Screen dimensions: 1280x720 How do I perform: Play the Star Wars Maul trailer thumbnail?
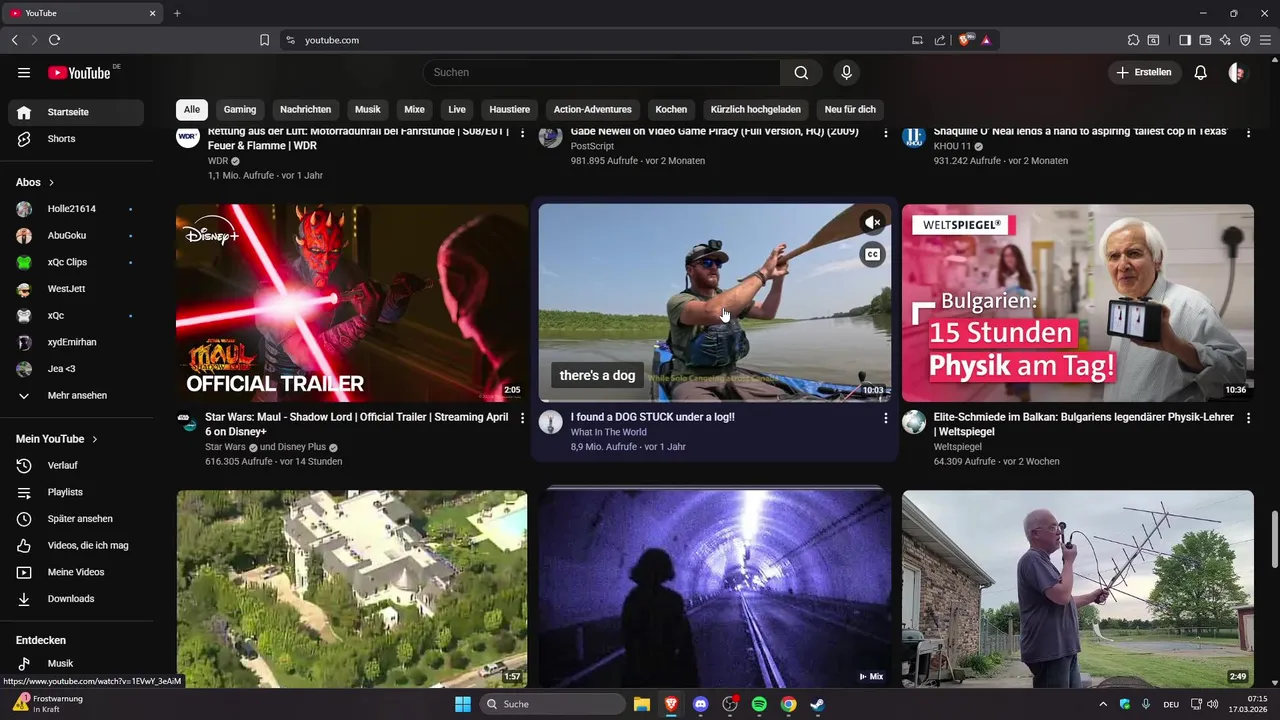tap(352, 303)
